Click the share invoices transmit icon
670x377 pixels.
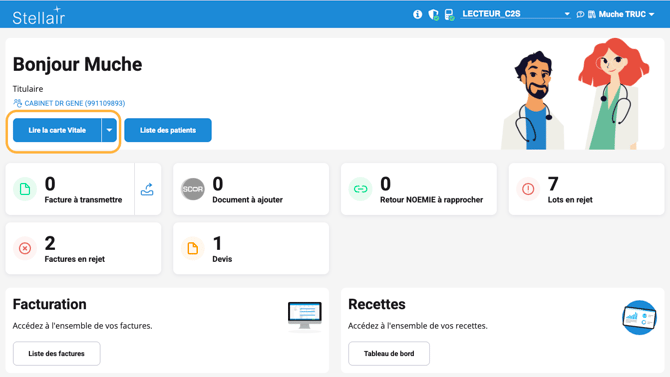point(147,189)
